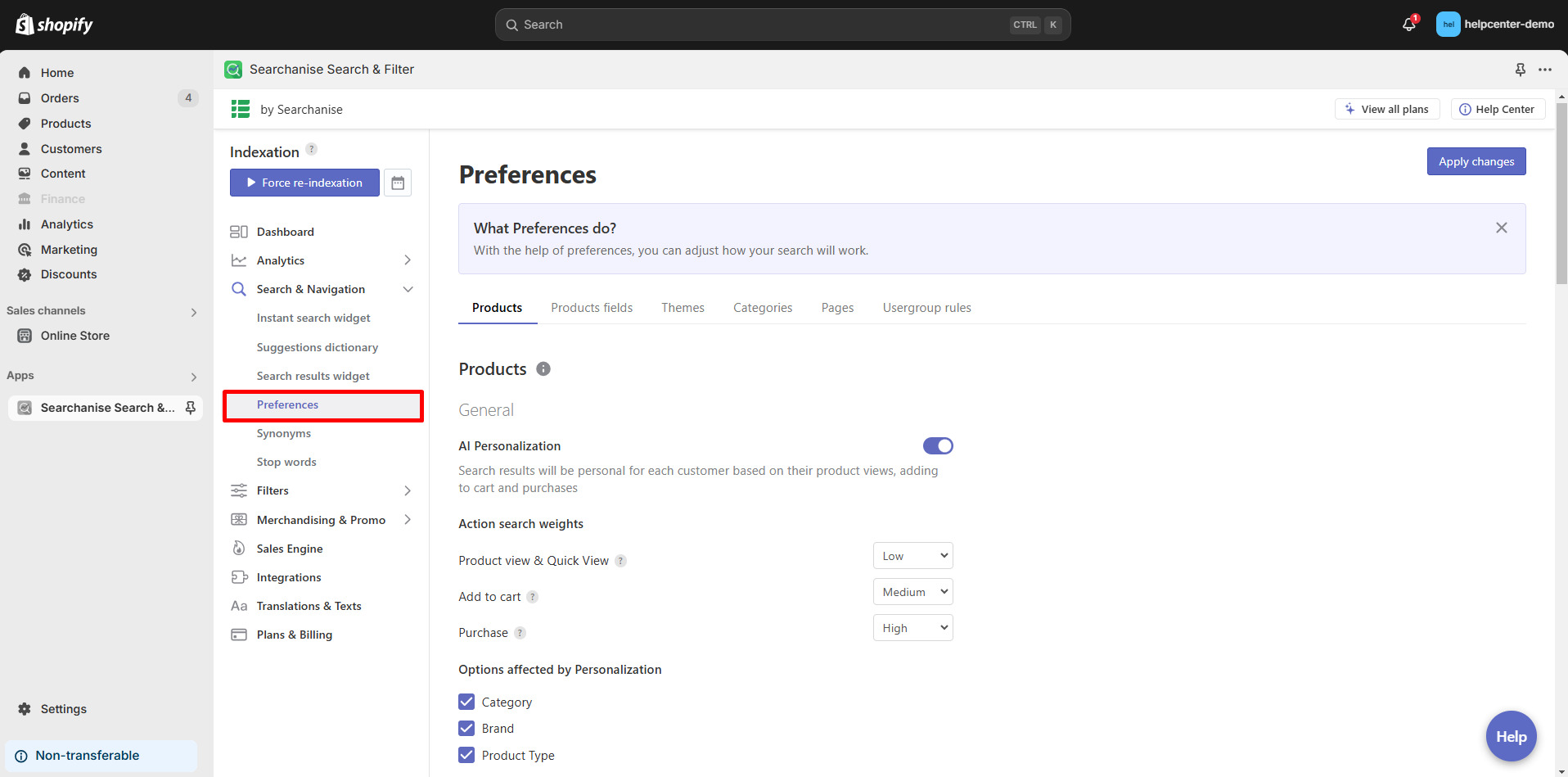Select the Sales Engine flame icon
The height and width of the screenshot is (777, 1568).
coord(238,549)
